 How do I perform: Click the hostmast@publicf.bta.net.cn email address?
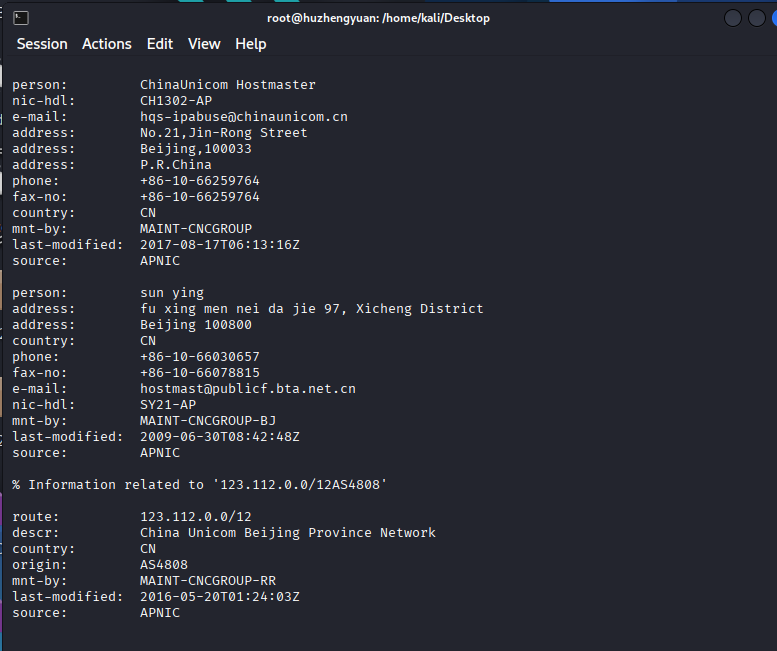248,389
